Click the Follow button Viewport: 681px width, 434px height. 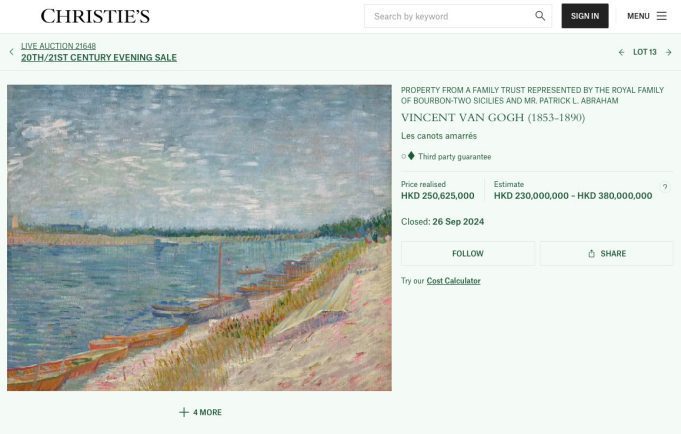(x=468, y=254)
